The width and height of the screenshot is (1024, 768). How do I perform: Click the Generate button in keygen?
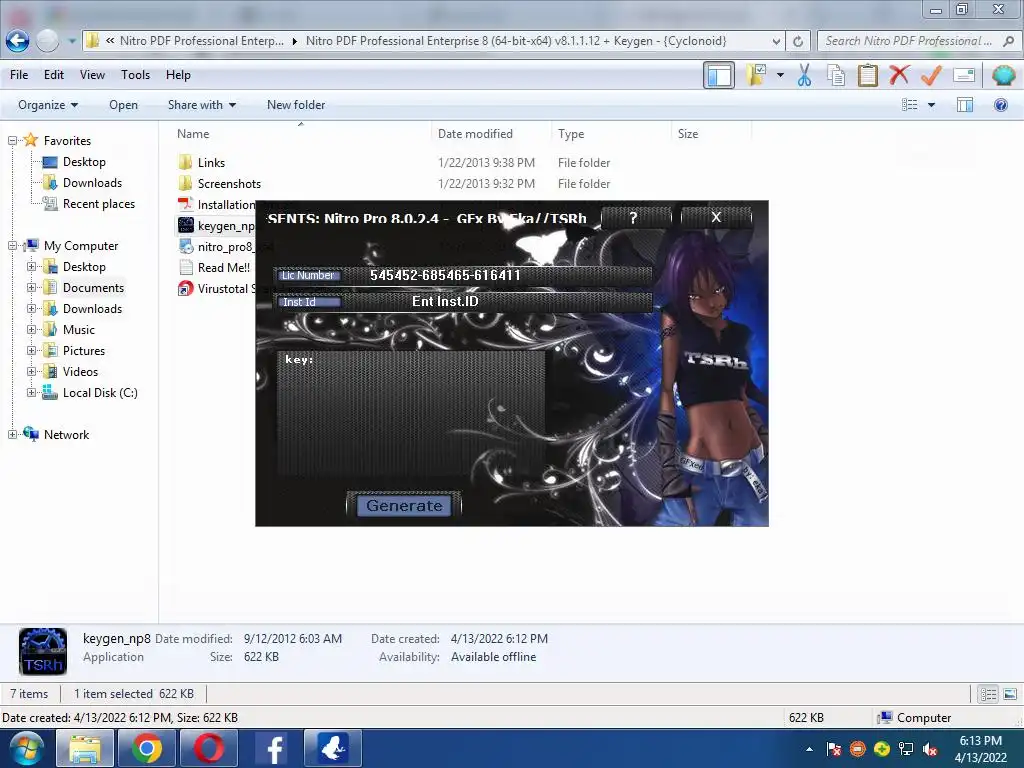coord(404,505)
